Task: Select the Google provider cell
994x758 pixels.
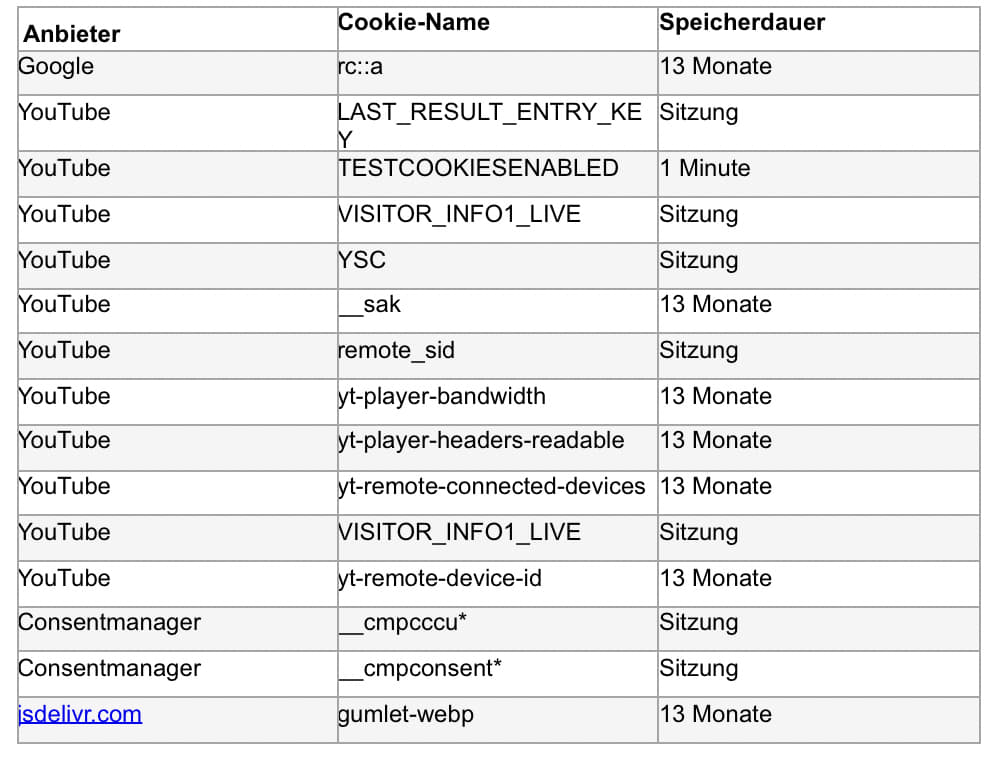Action: point(56,67)
